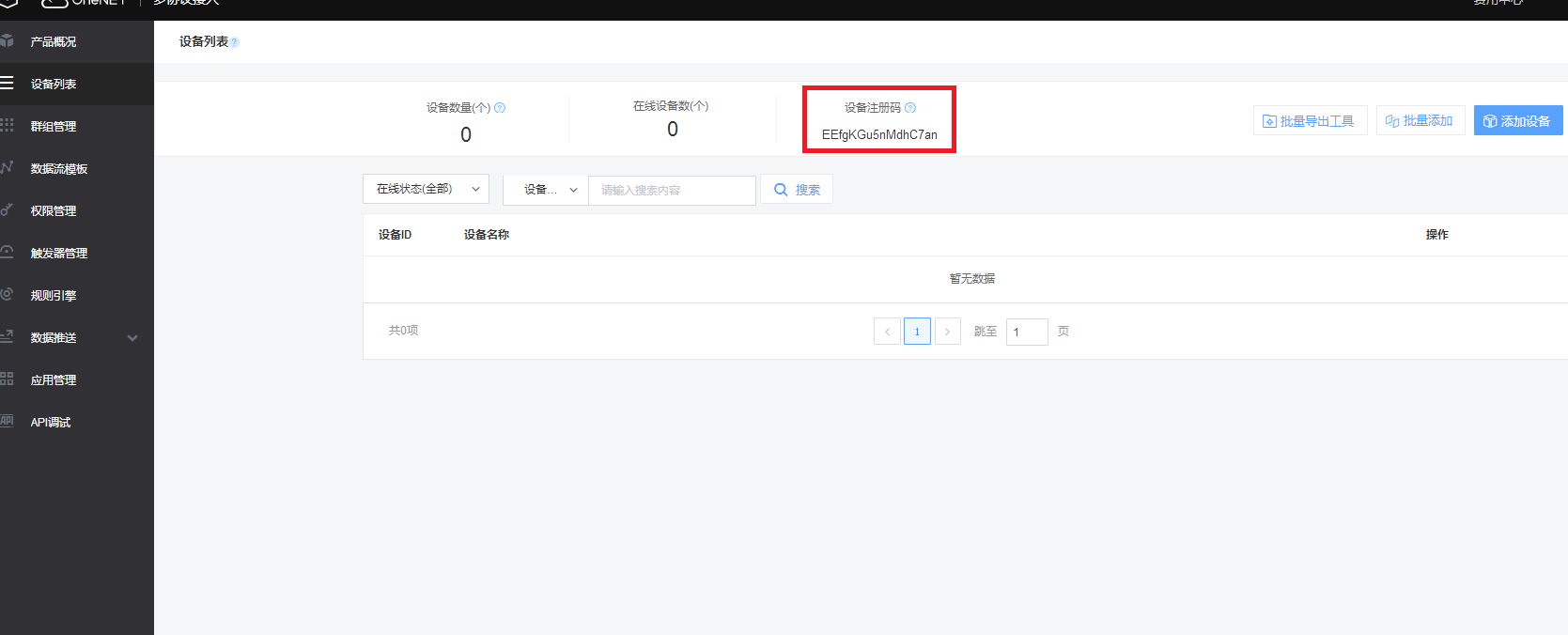Click the 设备列表 list icon
Viewport: 1568px width, 635px height.
tap(7, 83)
